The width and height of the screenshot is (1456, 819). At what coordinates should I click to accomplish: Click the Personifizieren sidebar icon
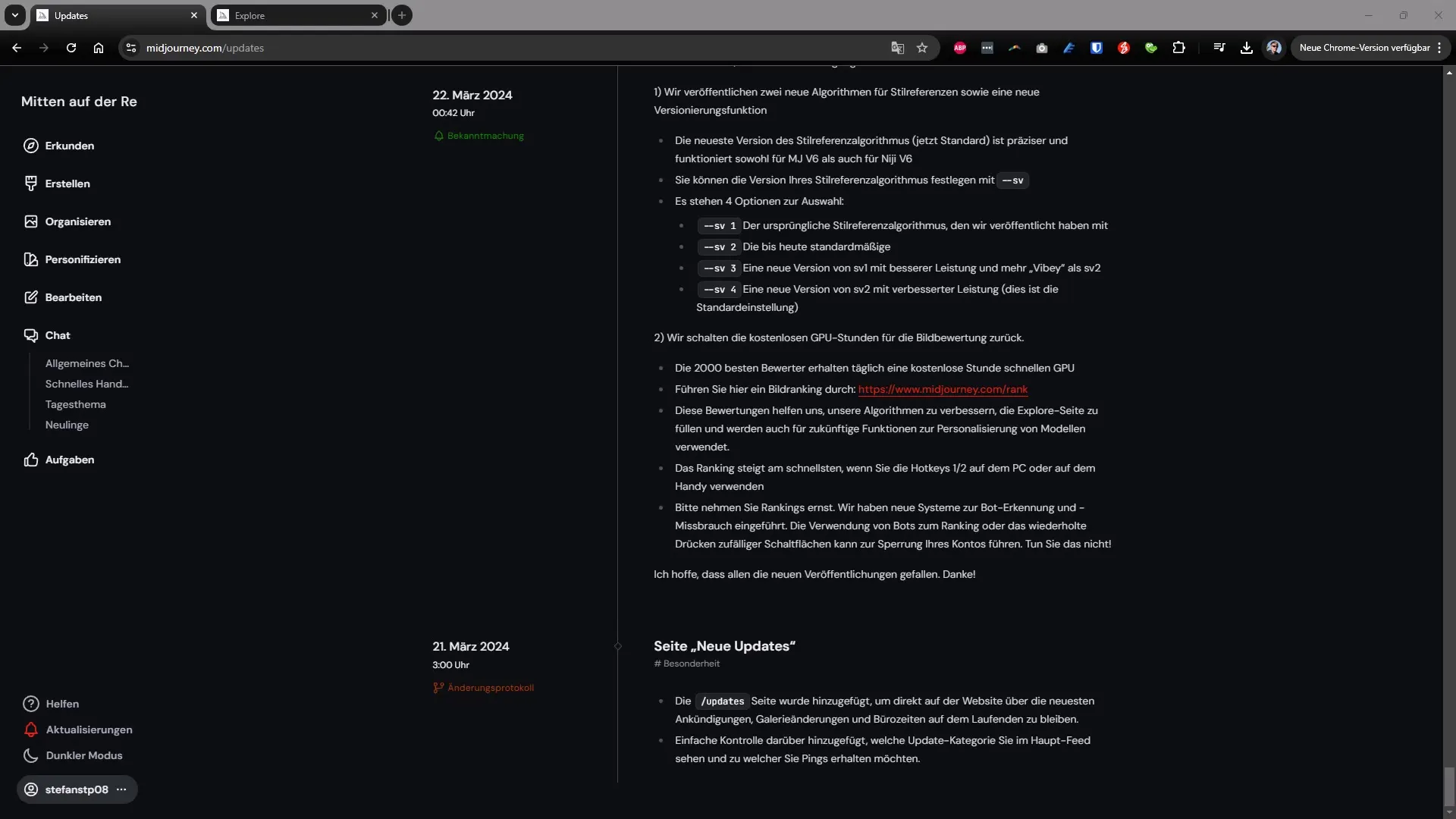tap(30, 259)
